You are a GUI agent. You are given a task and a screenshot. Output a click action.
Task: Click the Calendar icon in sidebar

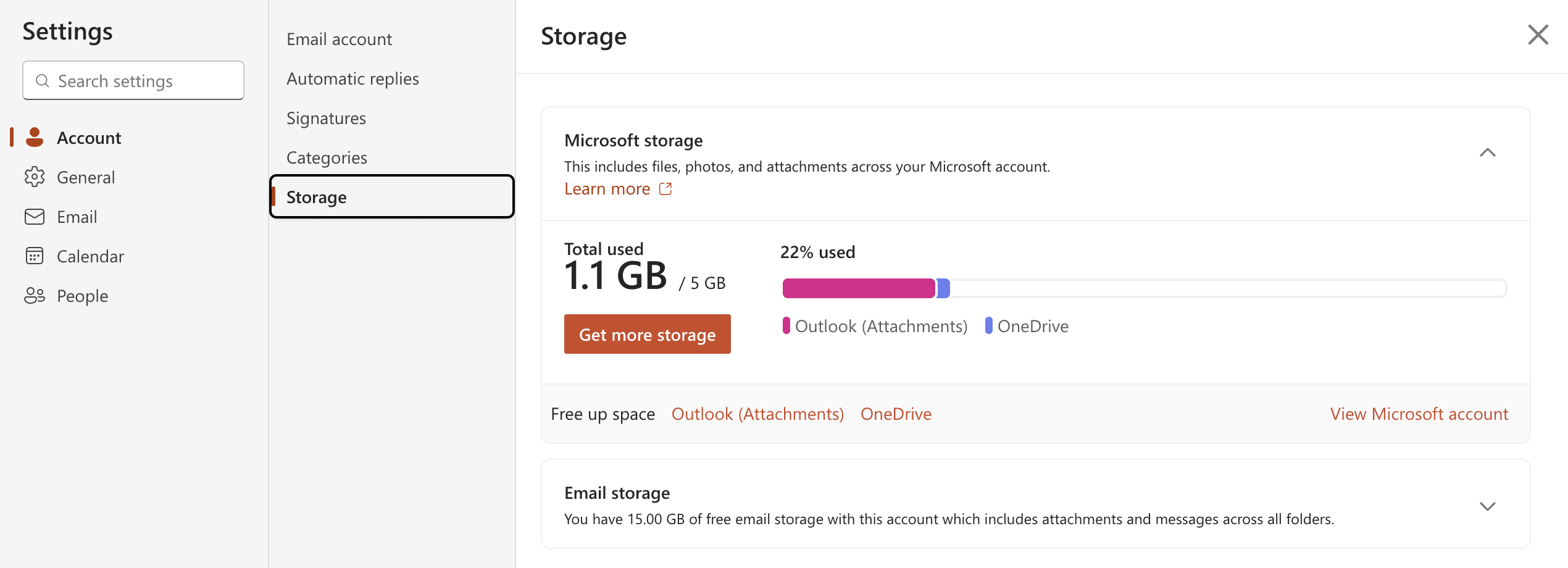[35, 256]
